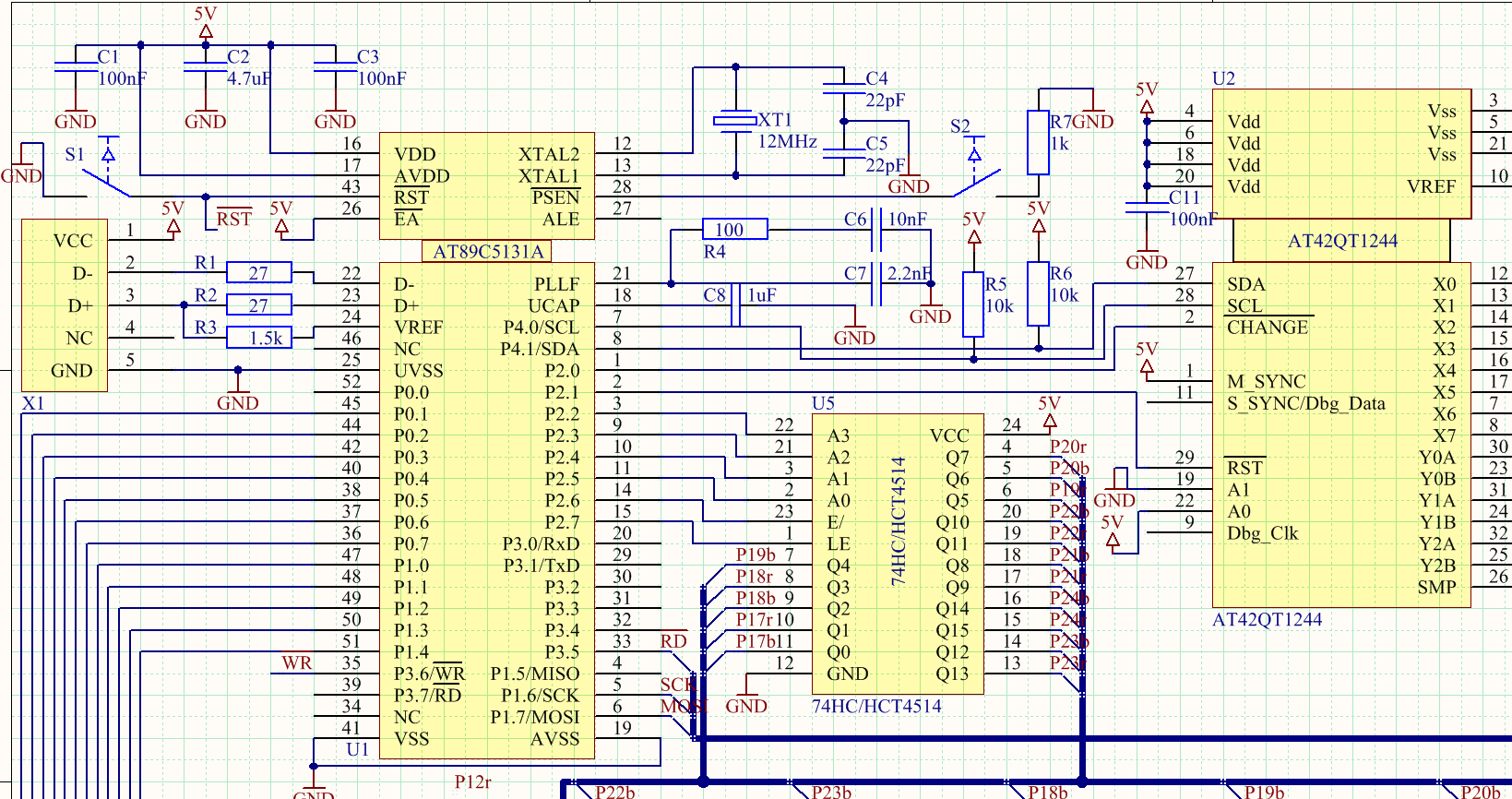This screenshot has width=1512, height=799.
Task: Click the XTAL2 pin name on U1
Action: (x=549, y=154)
